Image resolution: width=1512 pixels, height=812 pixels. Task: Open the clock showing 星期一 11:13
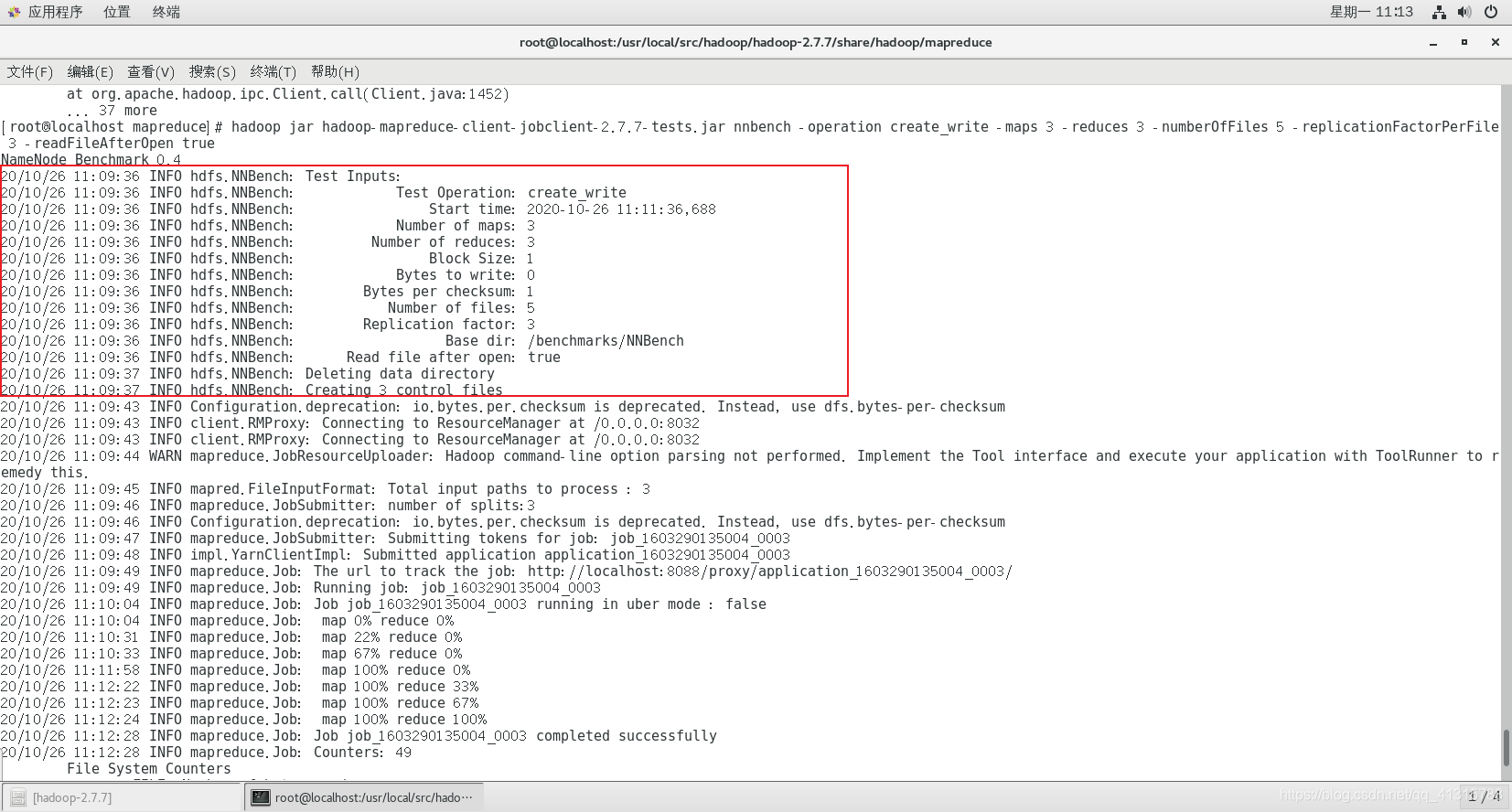point(1371,12)
